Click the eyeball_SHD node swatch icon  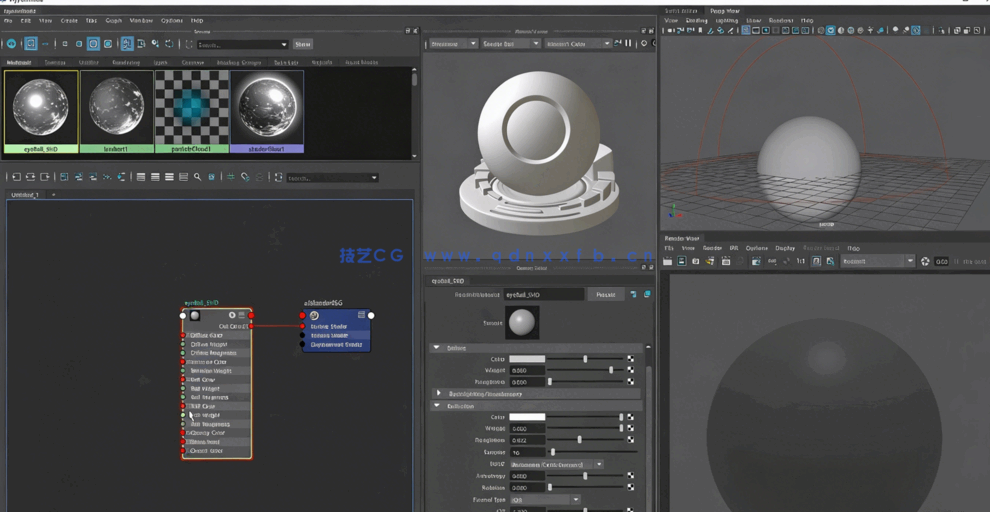[x=195, y=316]
